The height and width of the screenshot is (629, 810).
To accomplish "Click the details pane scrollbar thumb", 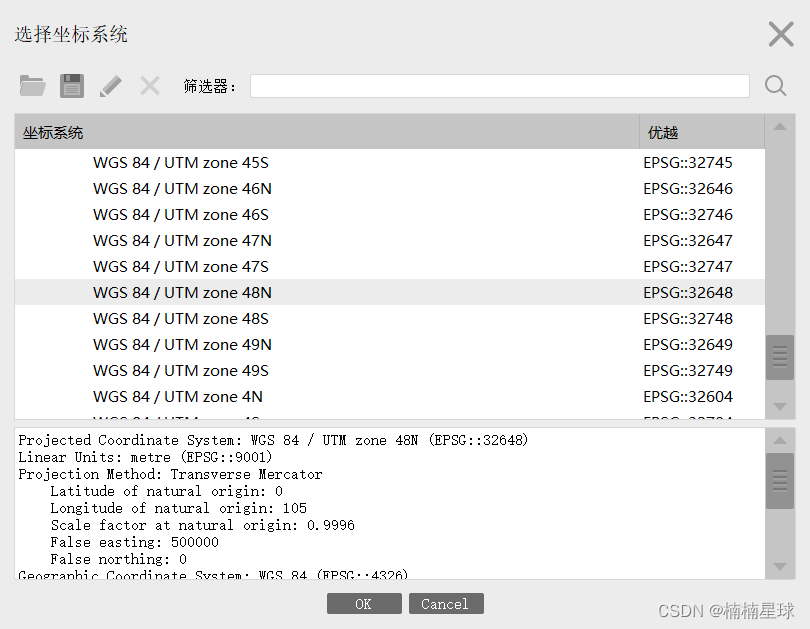I will pyautogui.click(x=780, y=480).
